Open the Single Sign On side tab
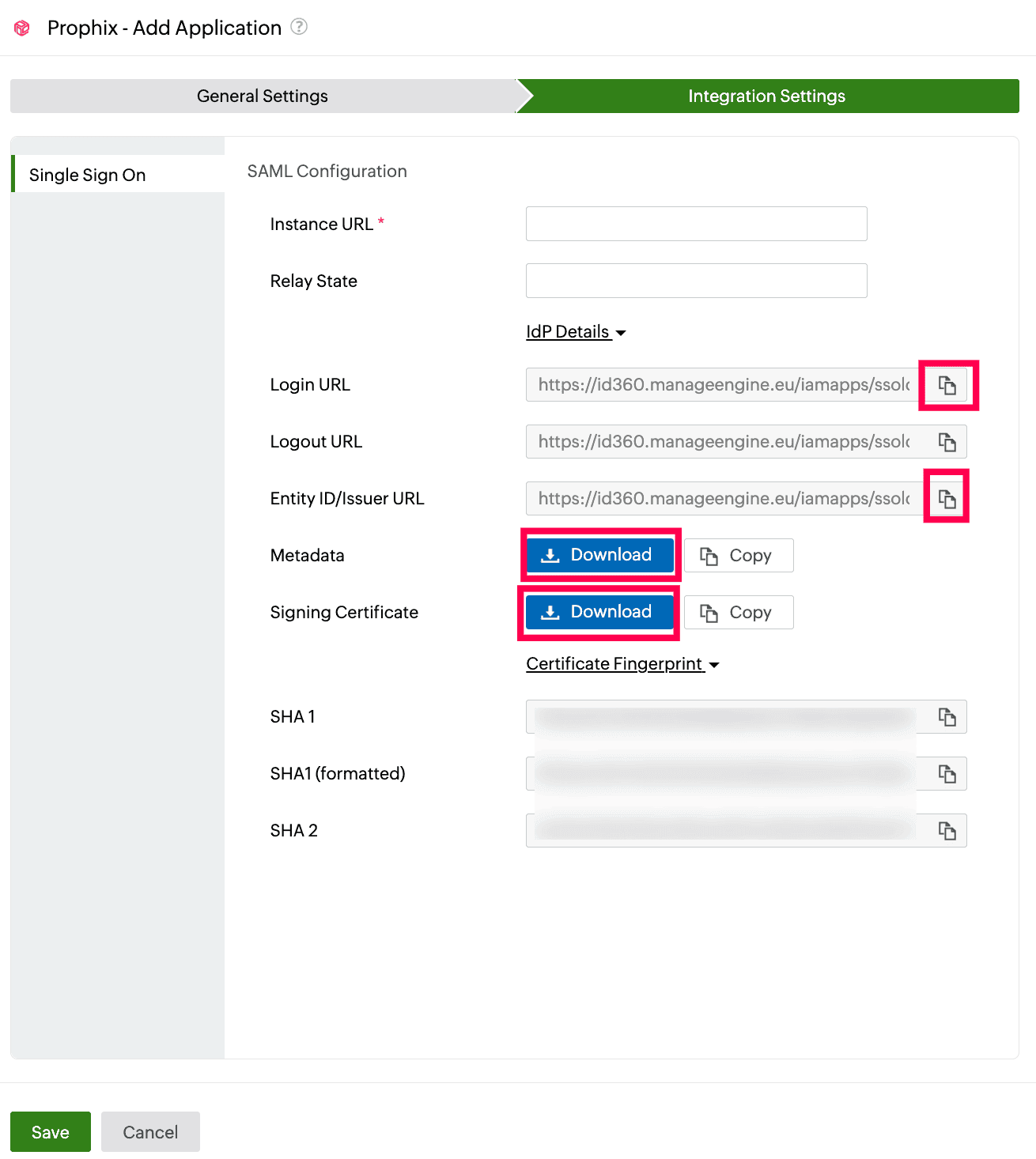 pyautogui.click(x=119, y=174)
